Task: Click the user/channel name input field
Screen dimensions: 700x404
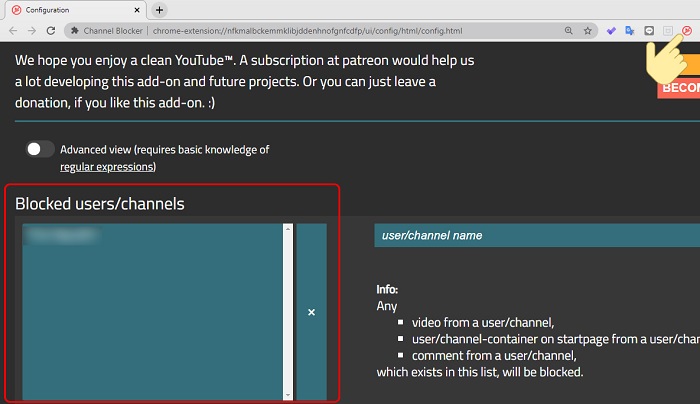Action: (536, 236)
